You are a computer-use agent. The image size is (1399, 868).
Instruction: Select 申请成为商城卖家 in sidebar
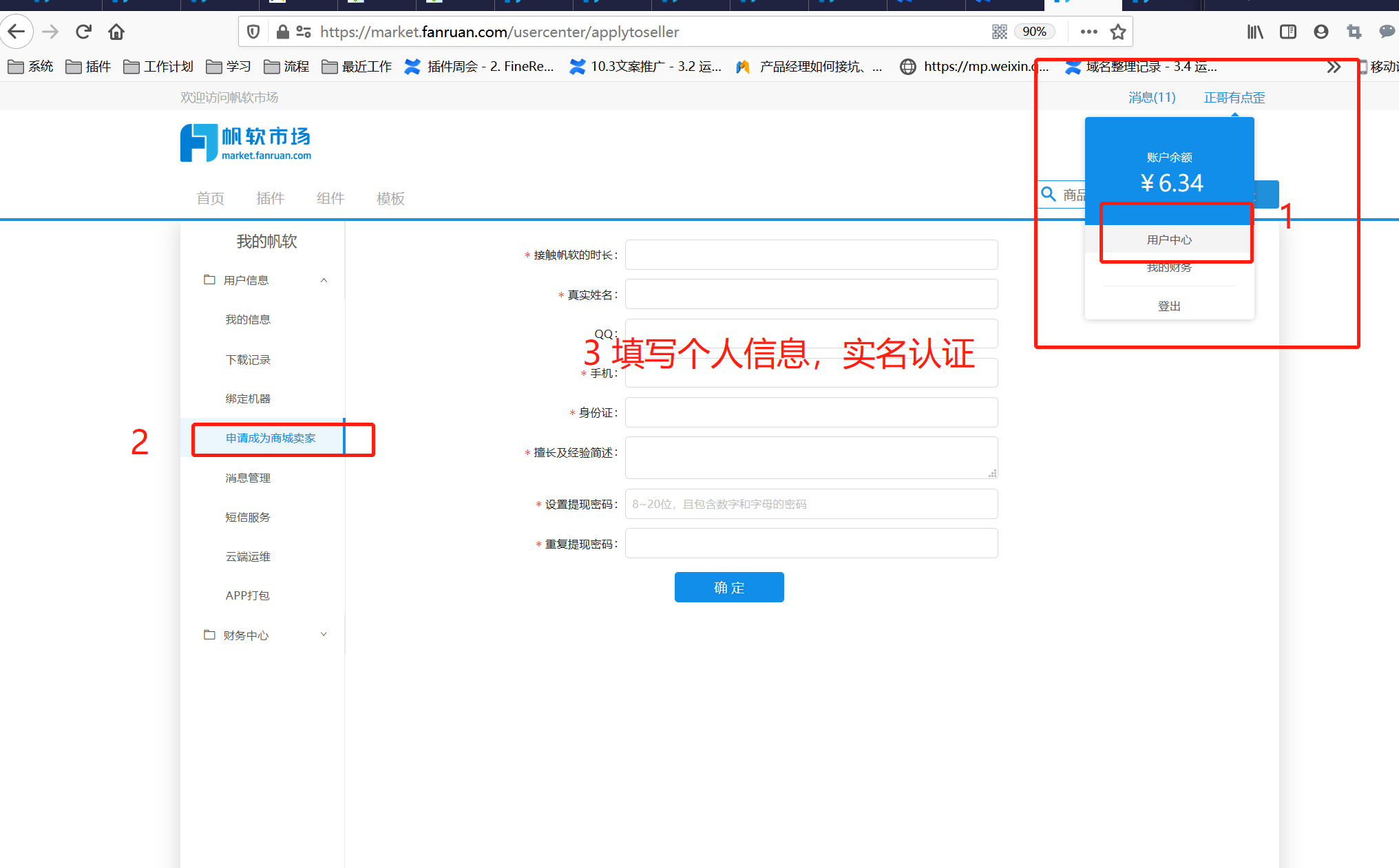[271, 438]
